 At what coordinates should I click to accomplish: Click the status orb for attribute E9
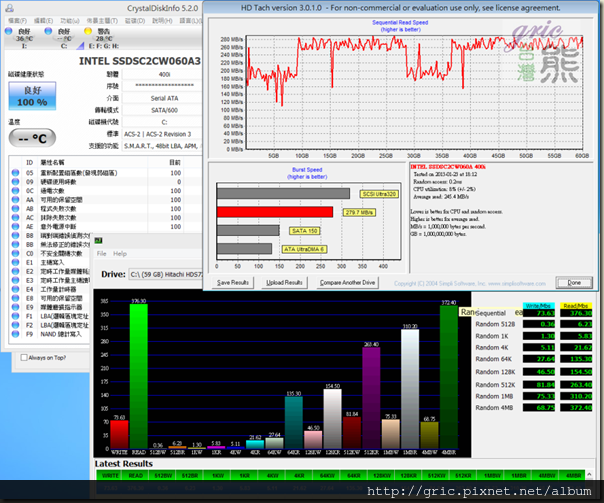[15, 307]
